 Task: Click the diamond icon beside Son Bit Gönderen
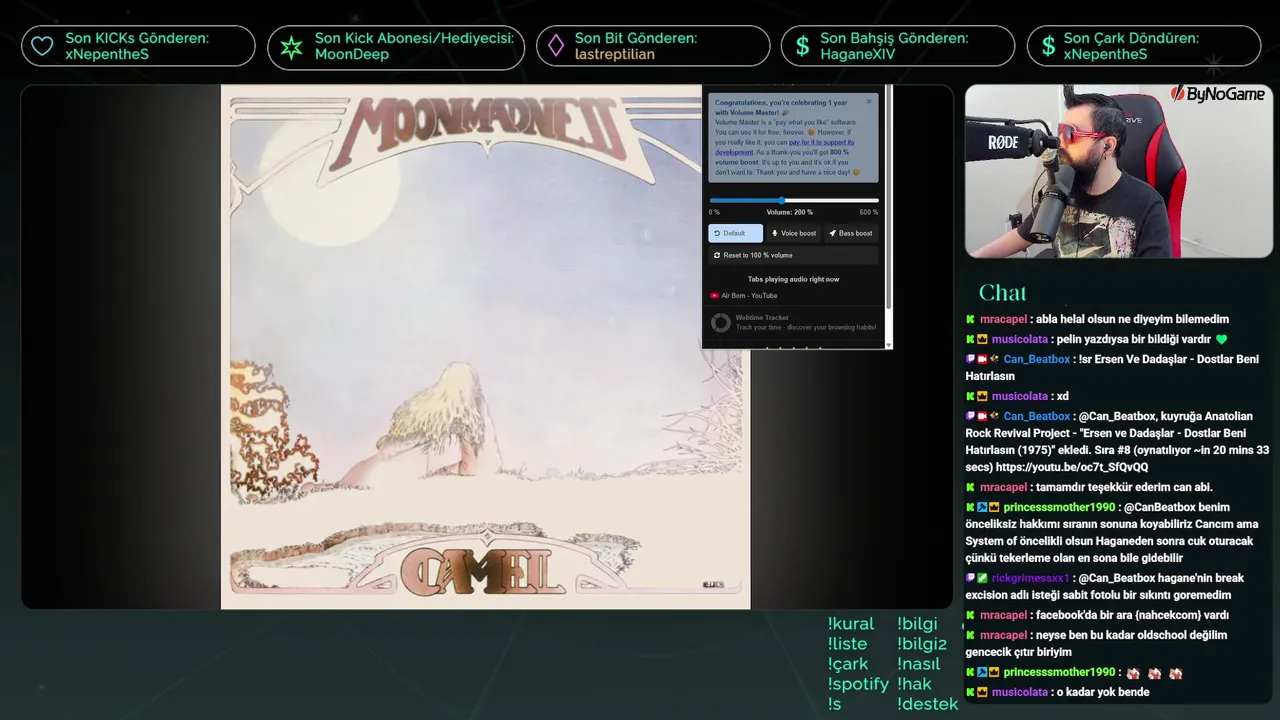click(555, 46)
